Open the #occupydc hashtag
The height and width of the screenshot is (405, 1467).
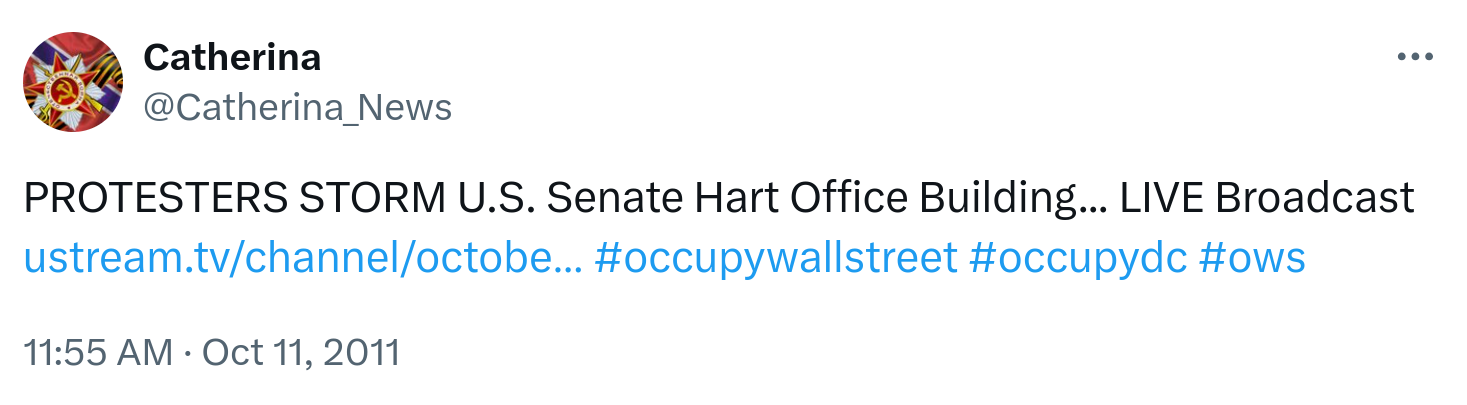1078,258
